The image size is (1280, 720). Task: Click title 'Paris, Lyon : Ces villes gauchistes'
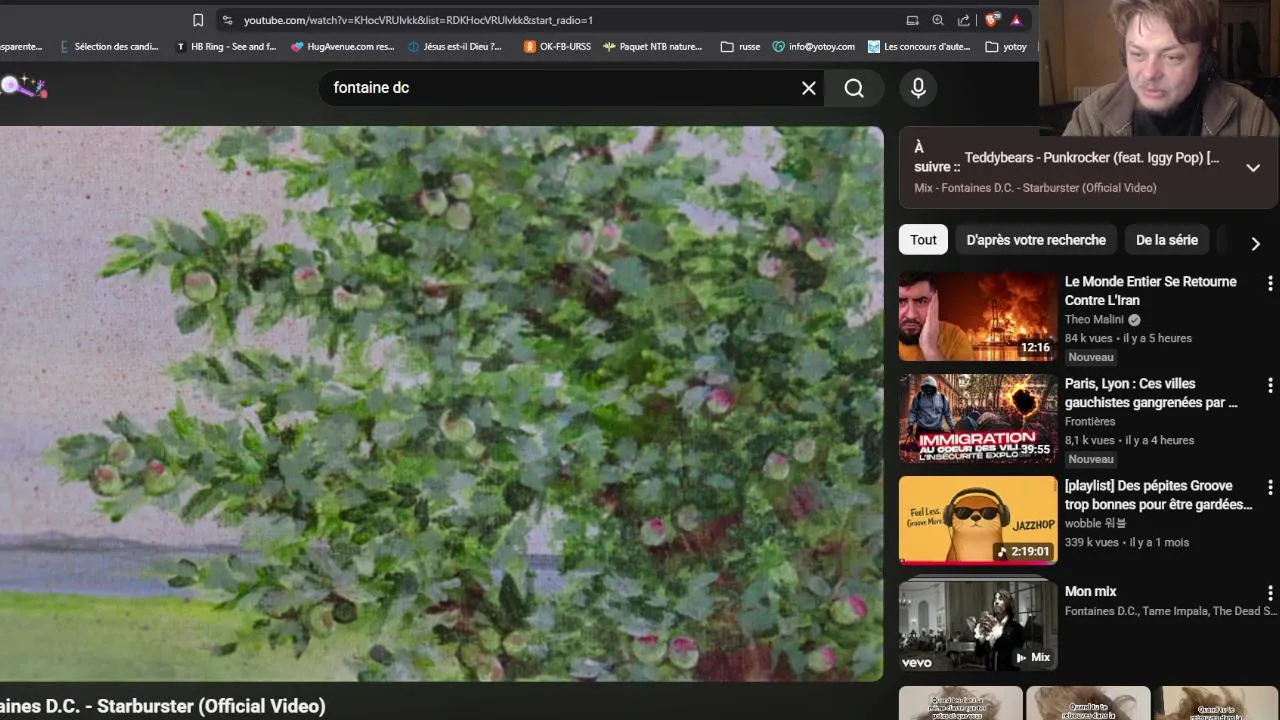pyautogui.click(x=1151, y=393)
